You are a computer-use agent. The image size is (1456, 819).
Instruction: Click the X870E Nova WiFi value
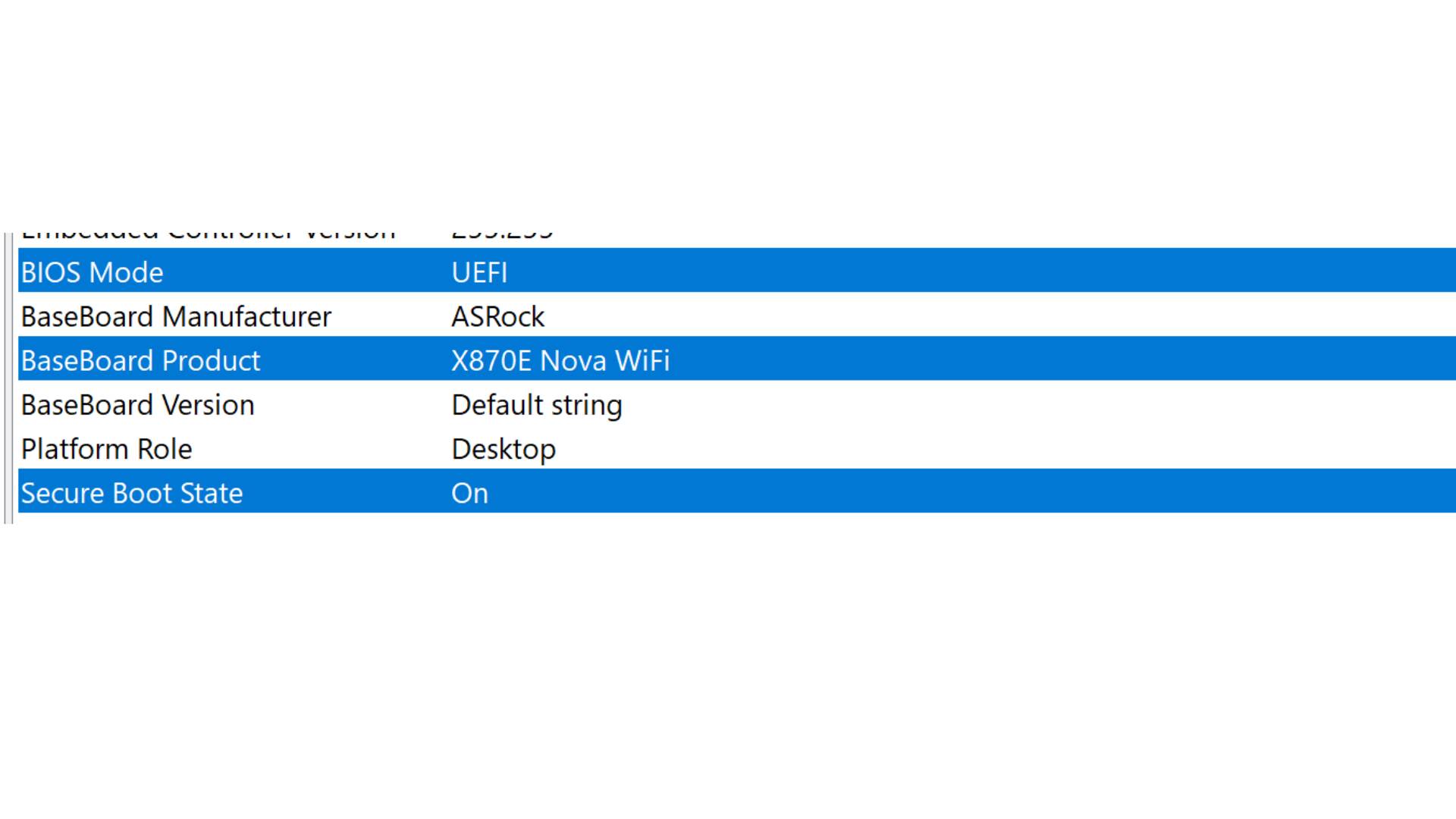[560, 360]
